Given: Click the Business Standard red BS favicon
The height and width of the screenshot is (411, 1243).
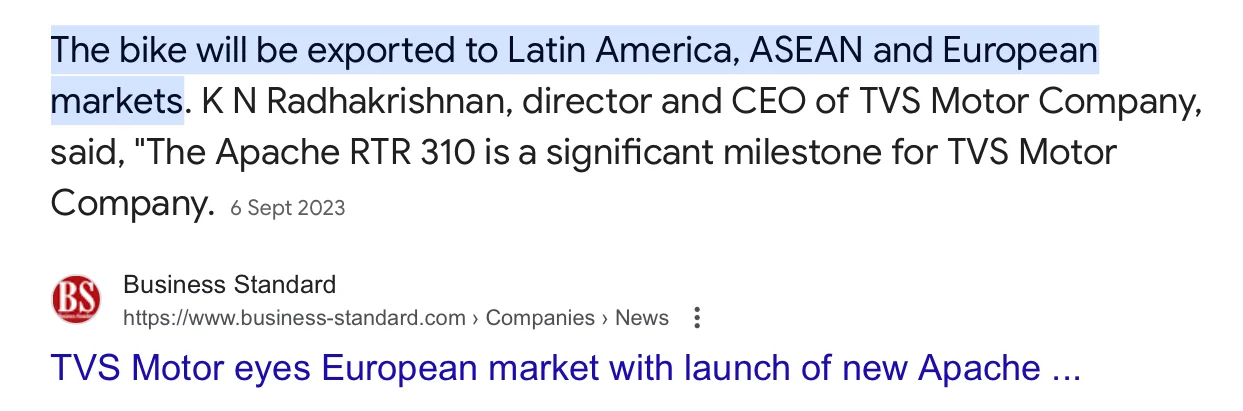Looking at the screenshot, I should coord(76,300).
